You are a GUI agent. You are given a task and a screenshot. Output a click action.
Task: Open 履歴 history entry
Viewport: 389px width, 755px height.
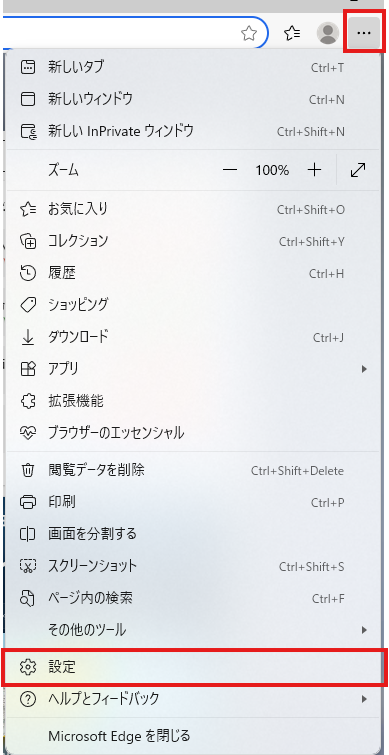coord(193,273)
